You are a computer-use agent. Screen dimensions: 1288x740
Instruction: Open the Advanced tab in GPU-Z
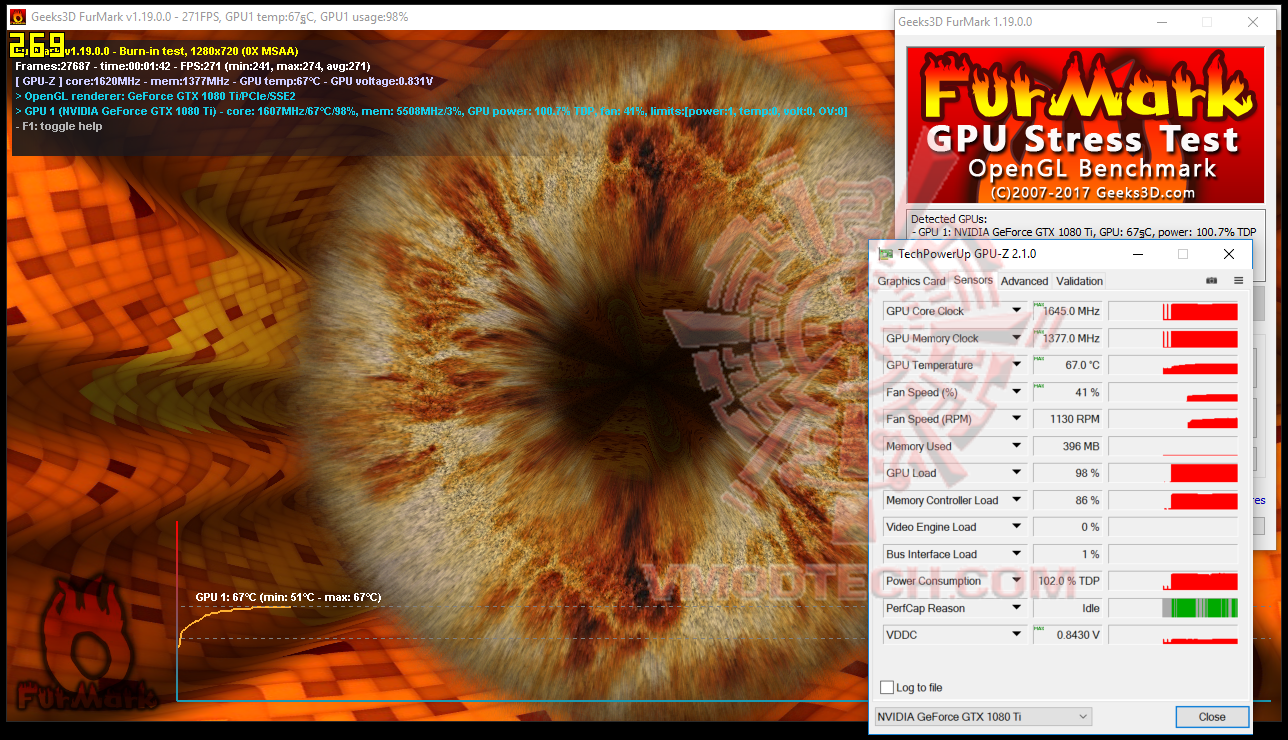(1024, 281)
